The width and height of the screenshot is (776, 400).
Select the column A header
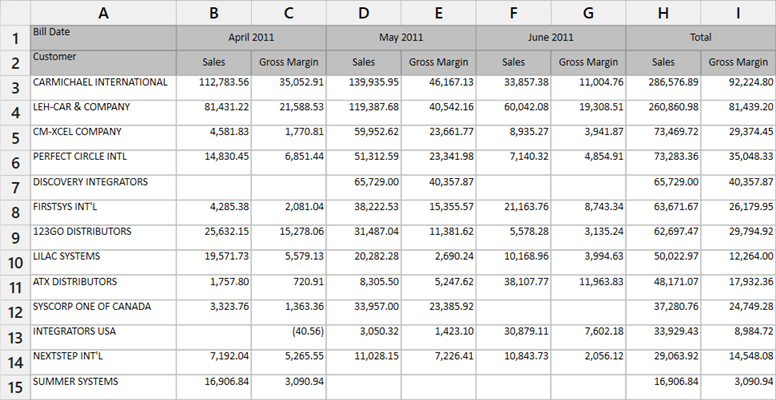(x=103, y=12)
